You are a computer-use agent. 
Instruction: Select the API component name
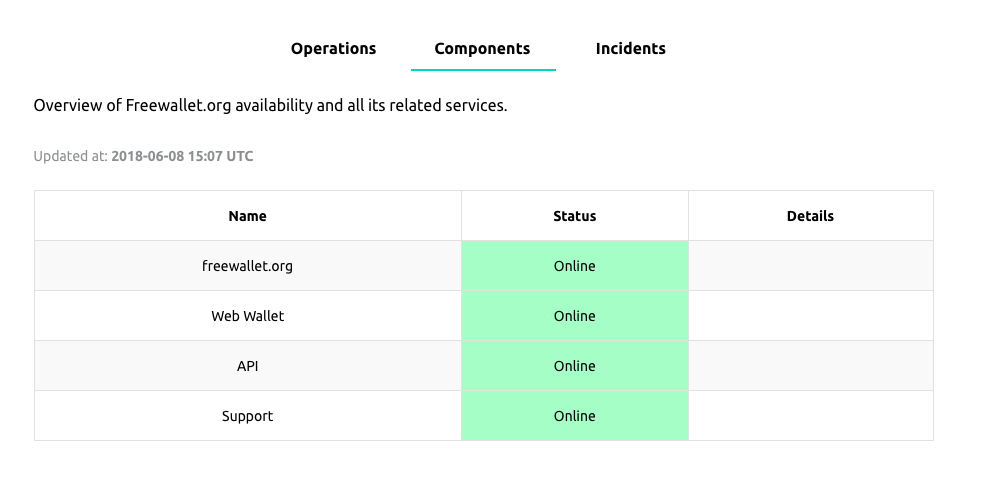pos(248,366)
